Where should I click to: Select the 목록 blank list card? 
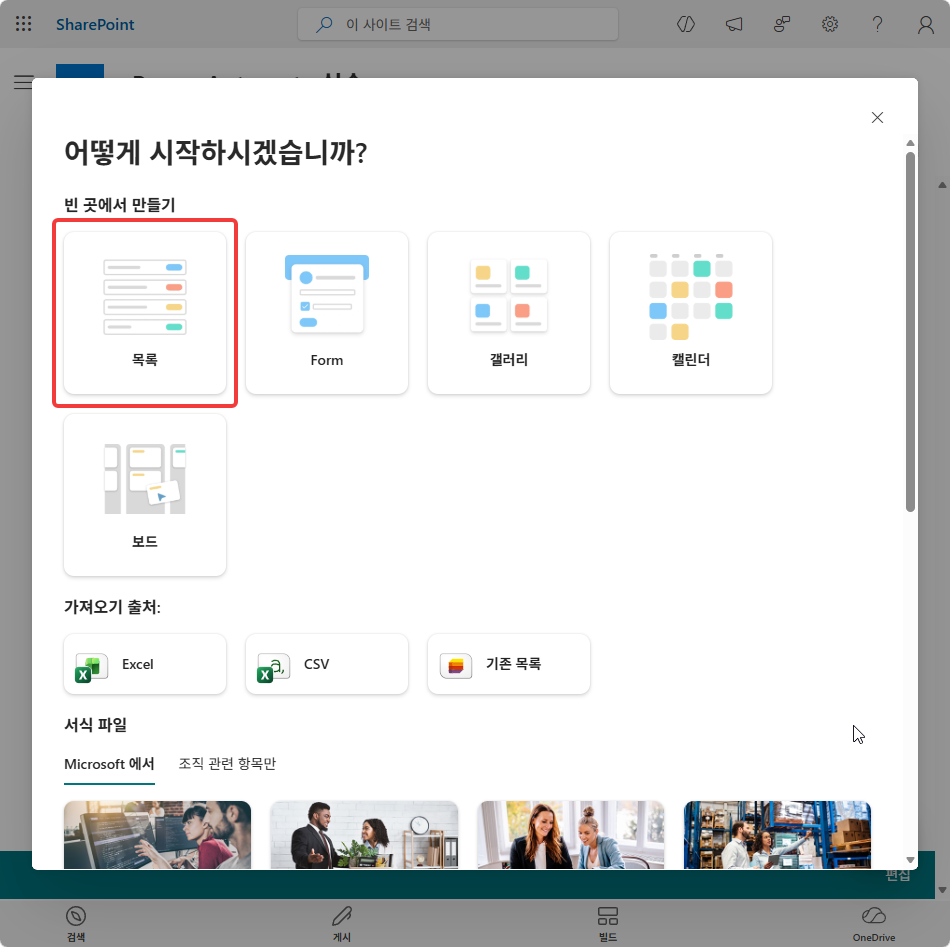point(145,313)
